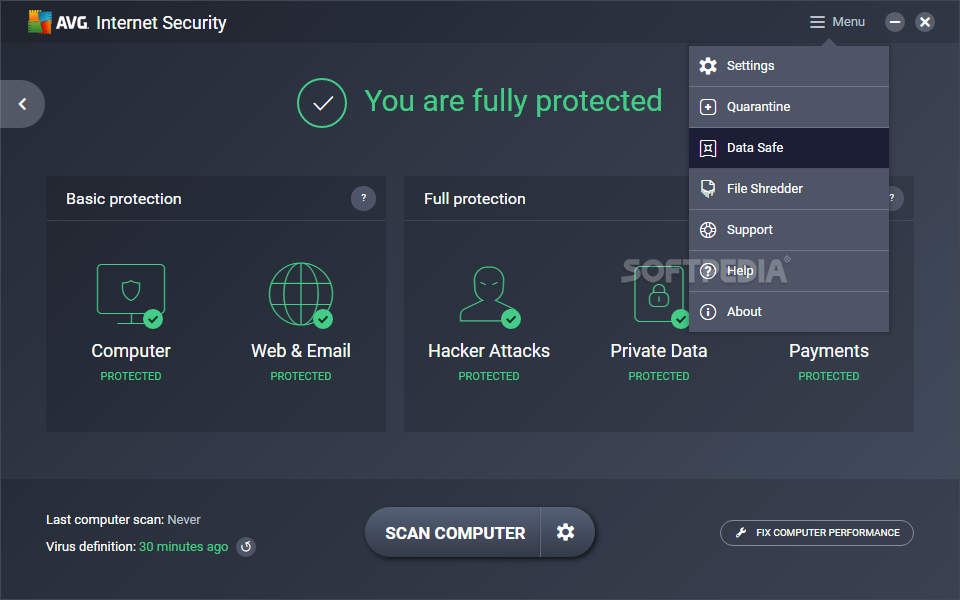This screenshot has width=960, height=600.
Task: Open the Payments tile label
Action: [828, 351]
